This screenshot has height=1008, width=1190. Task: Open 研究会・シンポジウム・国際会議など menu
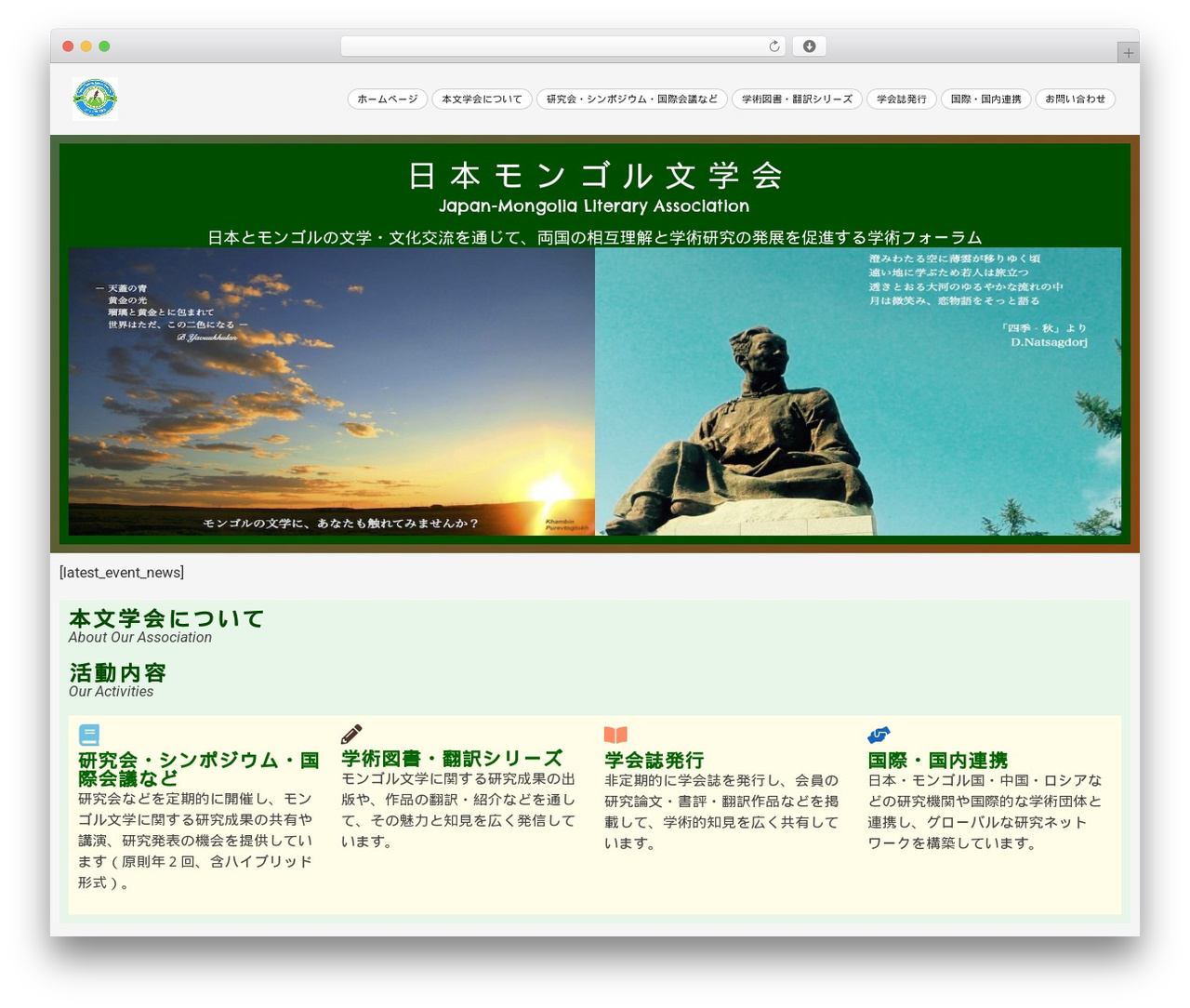(x=632, y=99)
